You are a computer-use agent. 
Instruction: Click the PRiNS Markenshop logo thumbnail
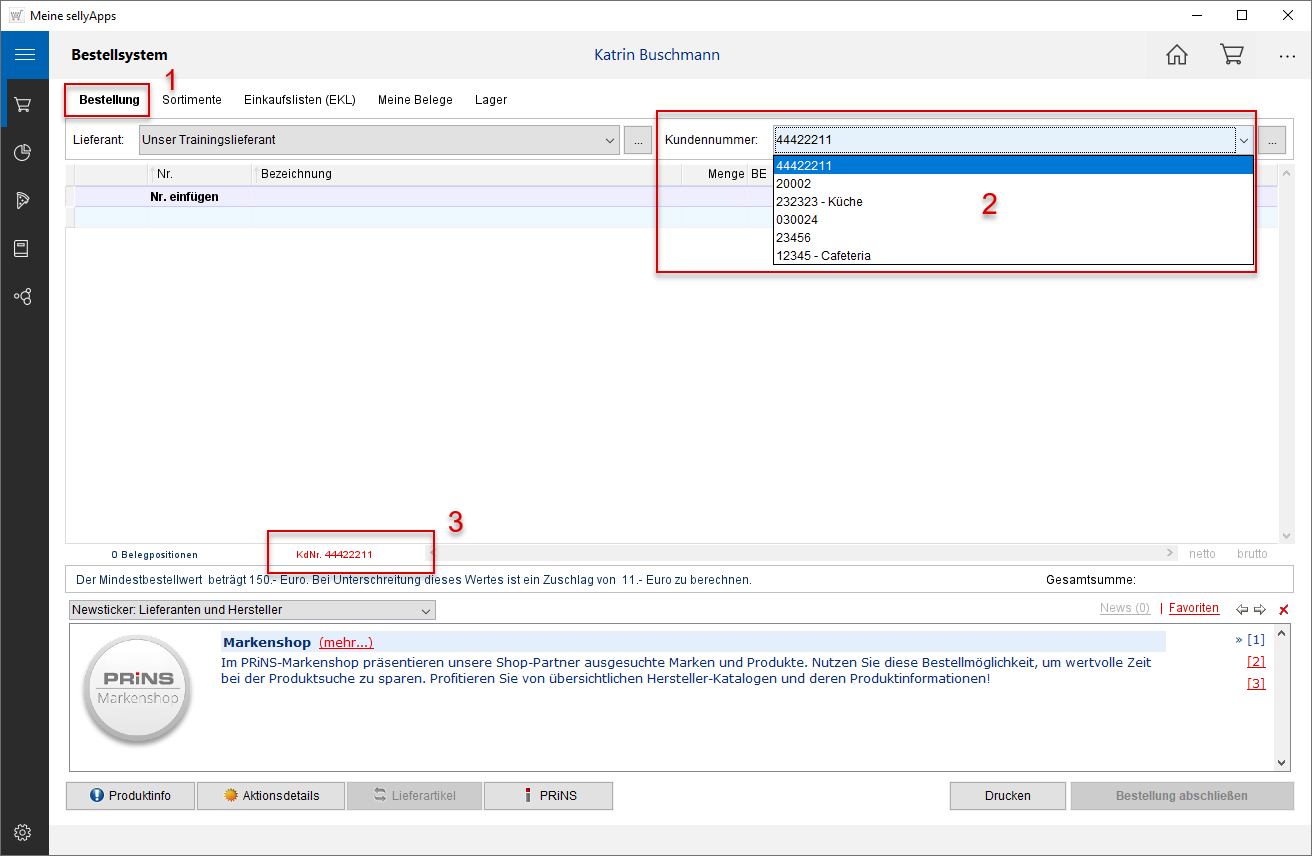139,688
